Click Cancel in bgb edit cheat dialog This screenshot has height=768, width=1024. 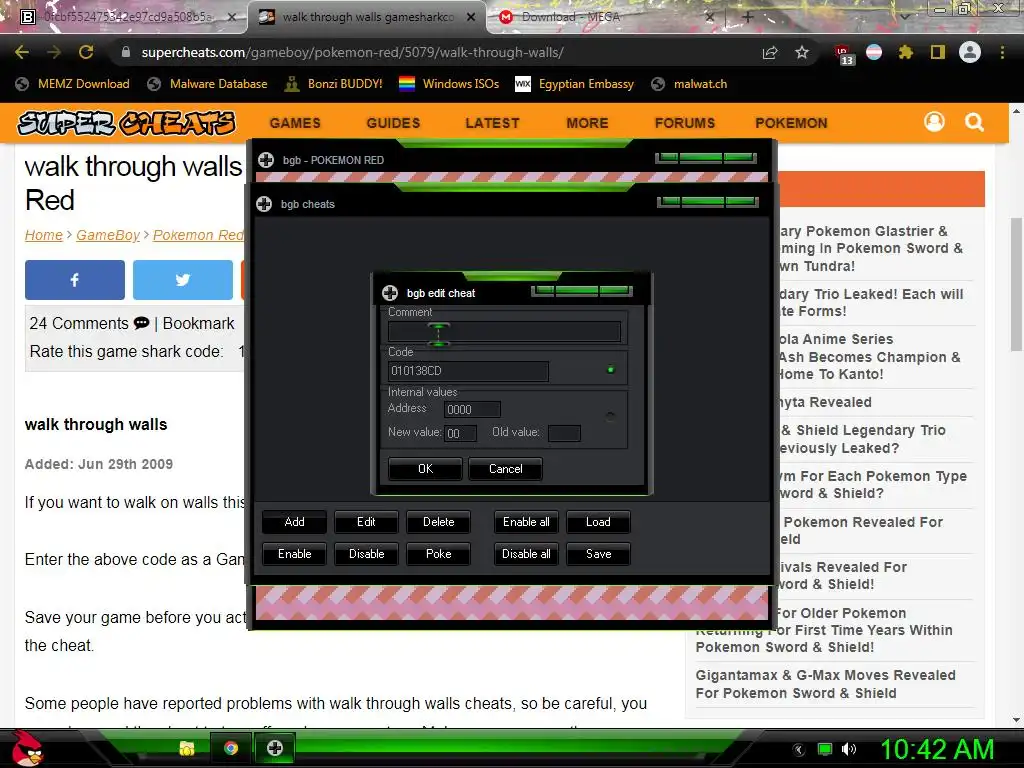(505, 469)
